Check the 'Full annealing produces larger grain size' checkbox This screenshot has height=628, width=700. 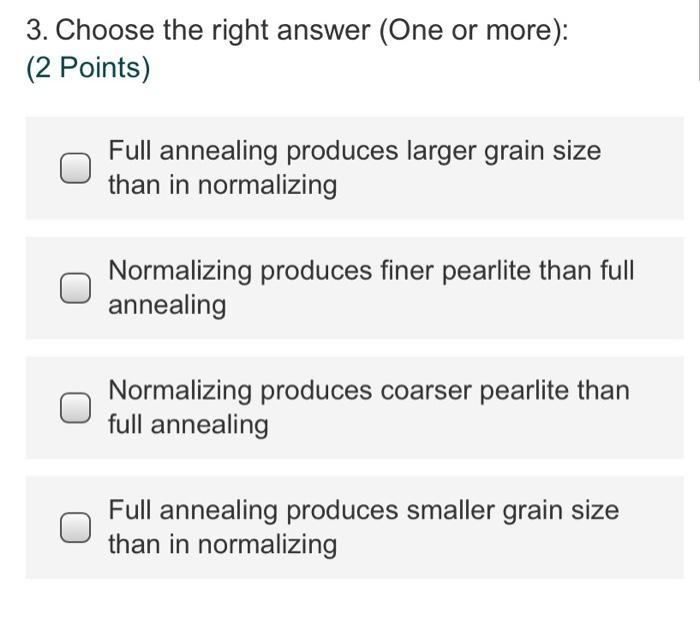click(72, 169)
